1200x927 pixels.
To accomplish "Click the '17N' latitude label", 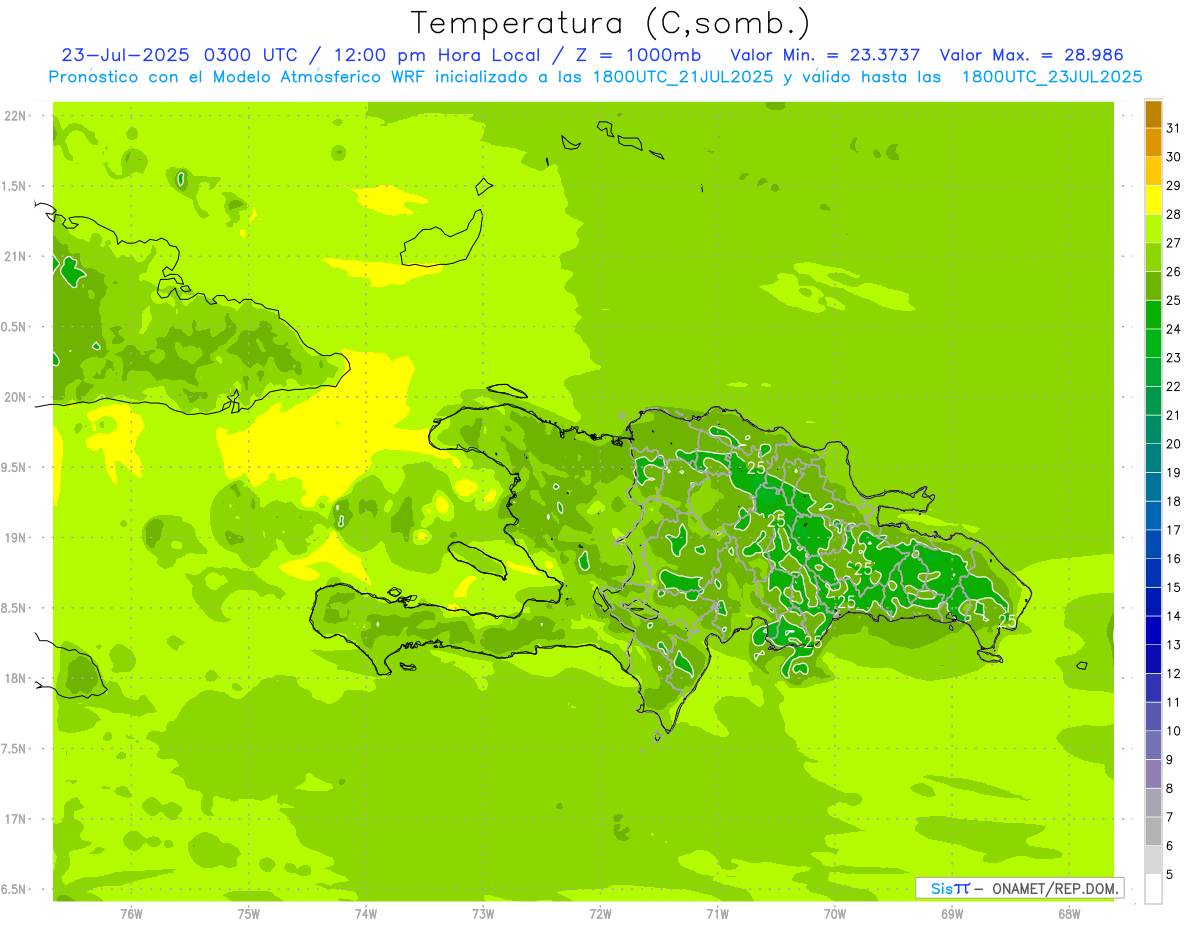I will pyautogui.click(x=17, y=819).
